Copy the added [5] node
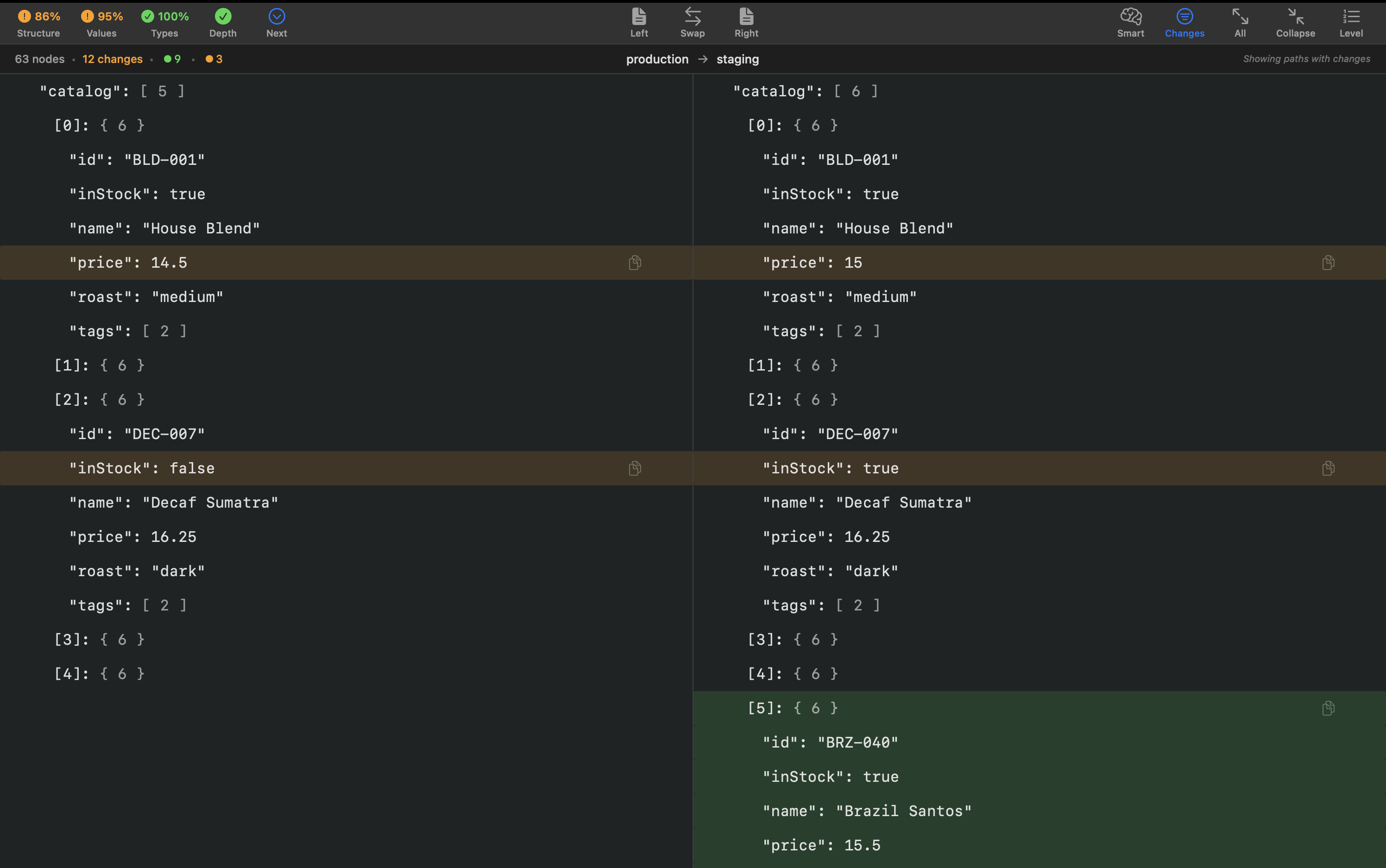 click(1328, 708)
